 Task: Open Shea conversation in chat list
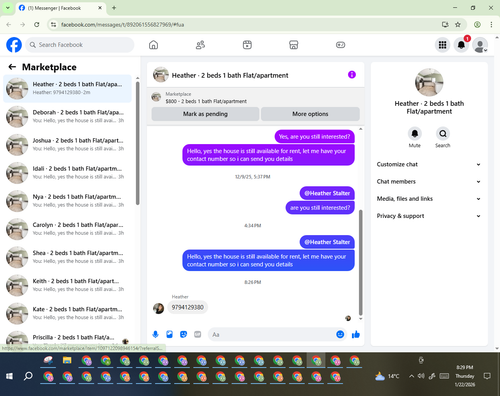[x=67, y=257]
